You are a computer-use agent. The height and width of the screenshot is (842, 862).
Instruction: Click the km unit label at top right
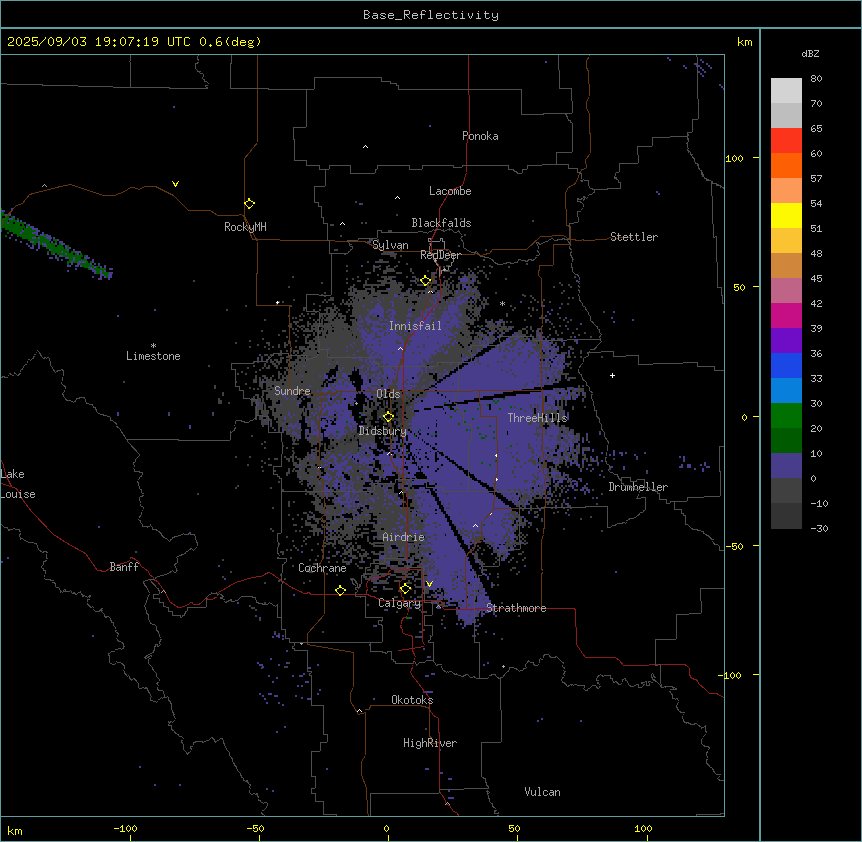[744, 42]
